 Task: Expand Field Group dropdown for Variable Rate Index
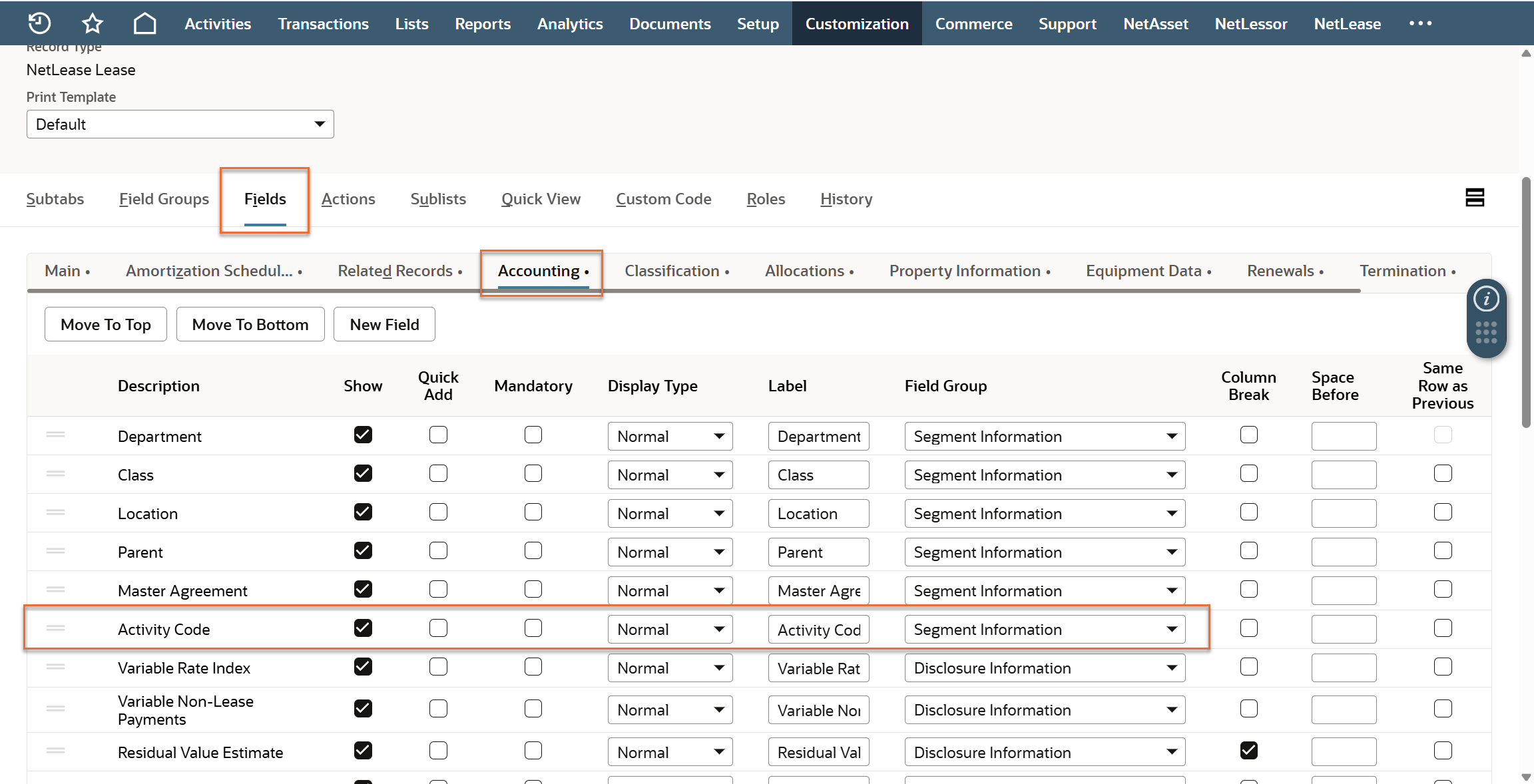(x=1044, y=668)
